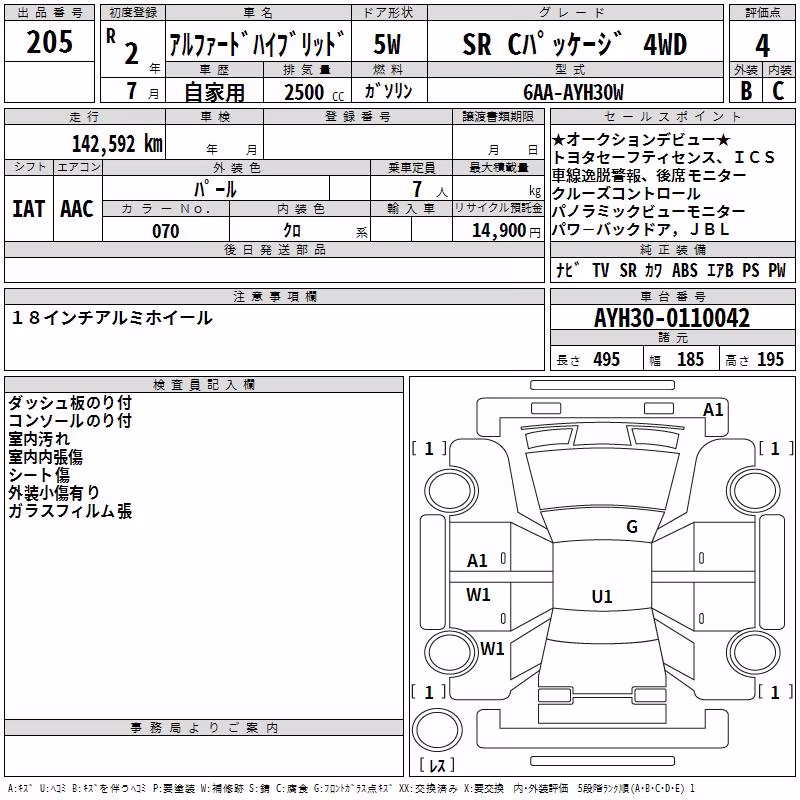This screenshot has height=800, width=800.
Task: Click color number 070
Action: (x=166, y=231)
